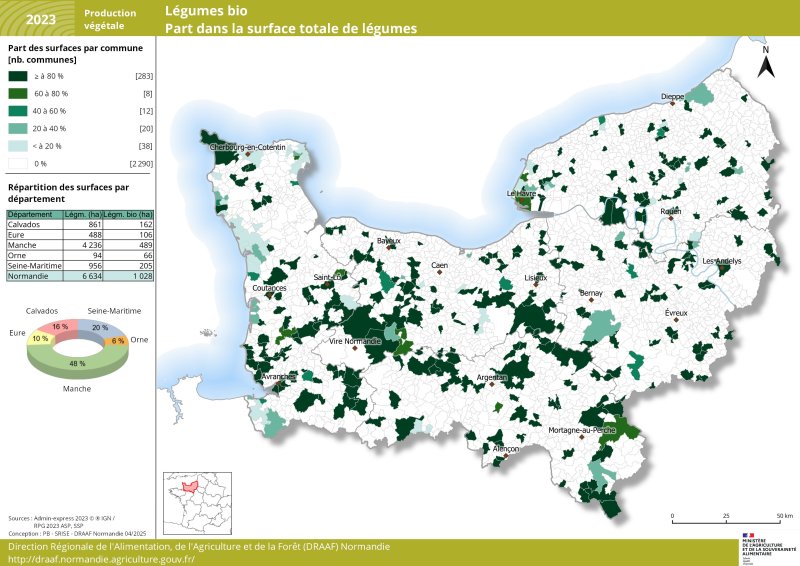This screenshot has height=566, width=800.
Task: Select the '≥ à 80 %' dark green swatch
Action: point(18,76)
